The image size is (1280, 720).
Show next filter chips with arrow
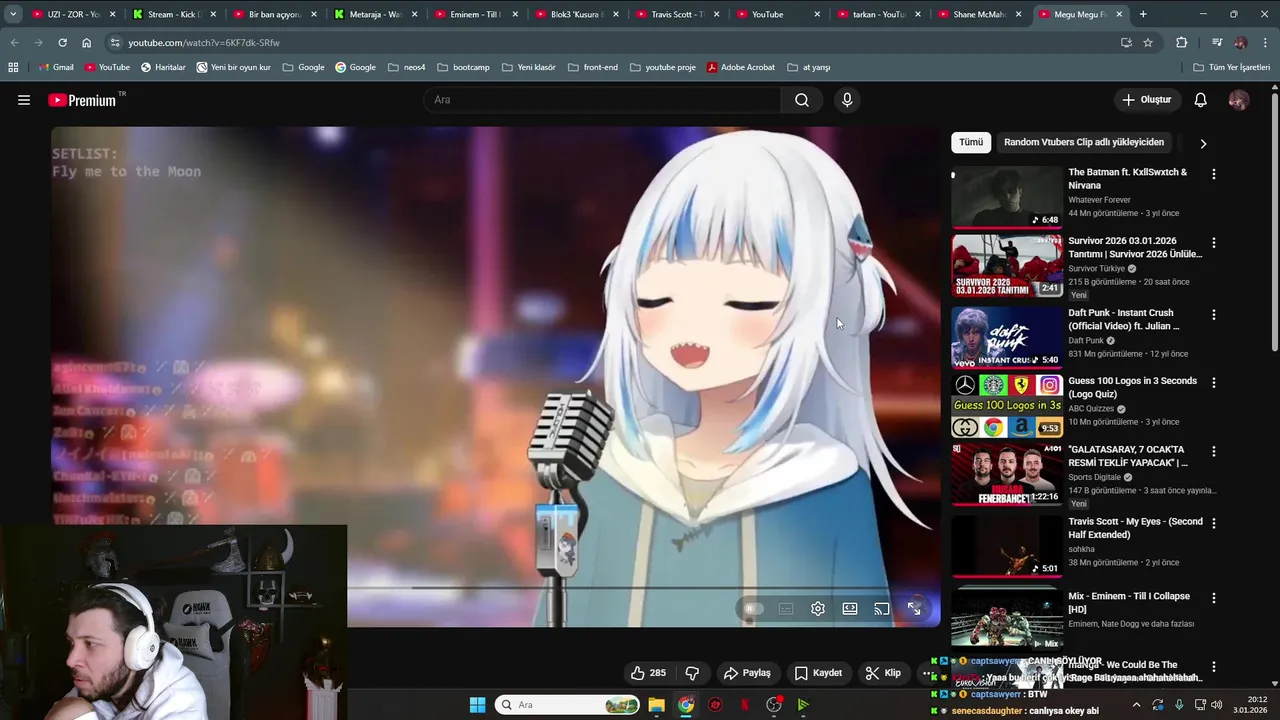1203,143
